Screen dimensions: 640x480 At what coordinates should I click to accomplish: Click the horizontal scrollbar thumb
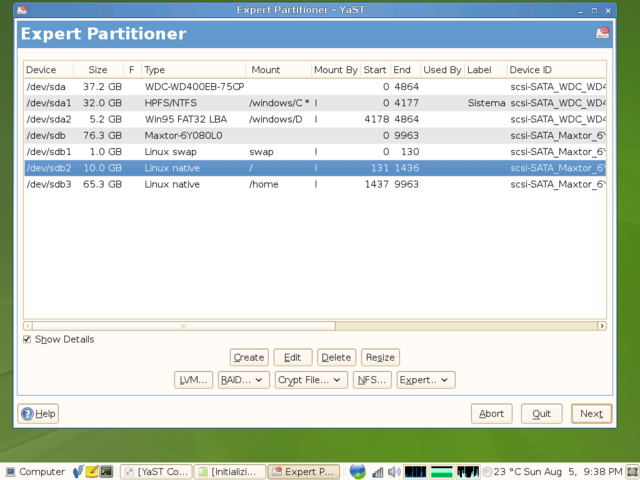pyautogui.click(x=184, y=326)
